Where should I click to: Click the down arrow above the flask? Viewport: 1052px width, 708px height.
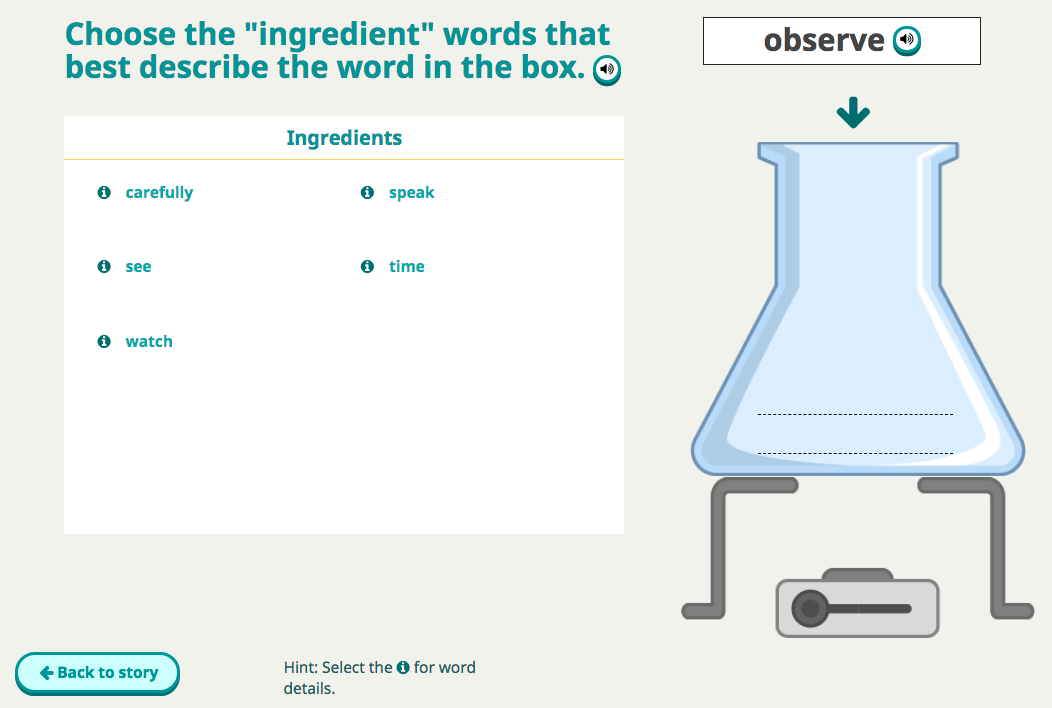(853, 113)
